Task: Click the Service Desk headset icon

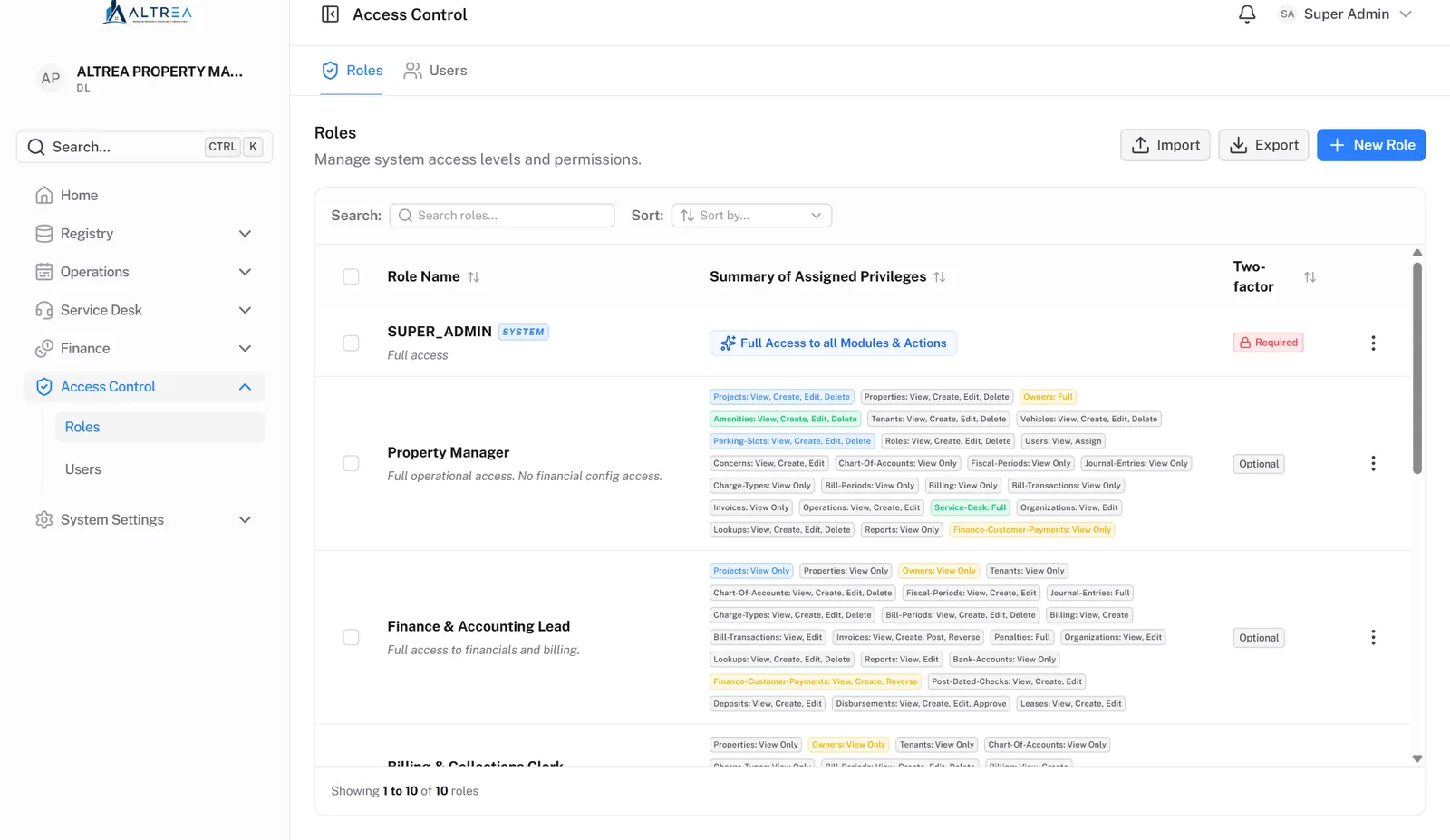Action: (43, 310)
